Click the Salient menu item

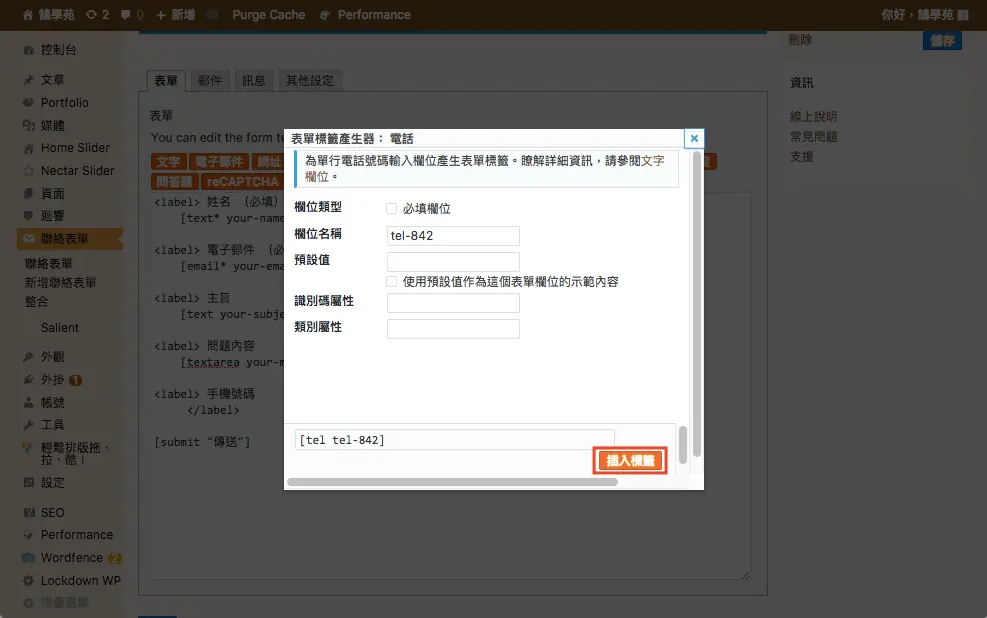(60, 328)
